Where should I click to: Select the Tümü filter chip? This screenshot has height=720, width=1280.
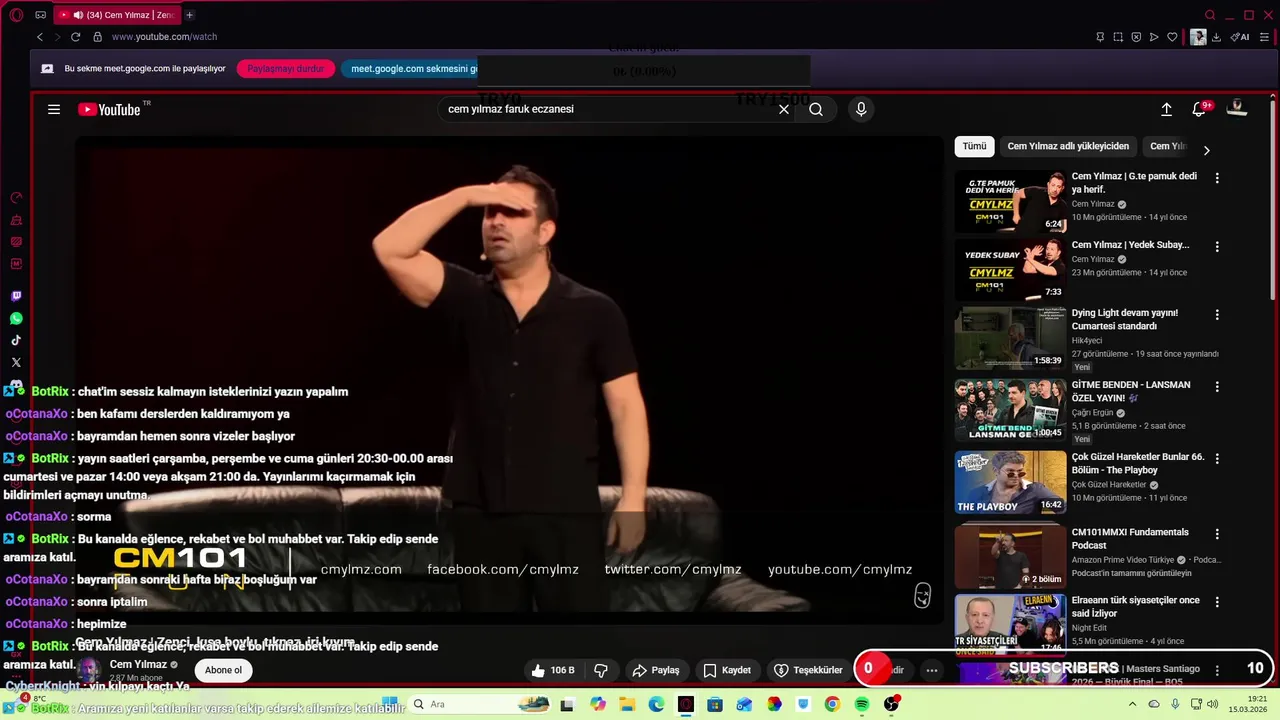[974, 146]
